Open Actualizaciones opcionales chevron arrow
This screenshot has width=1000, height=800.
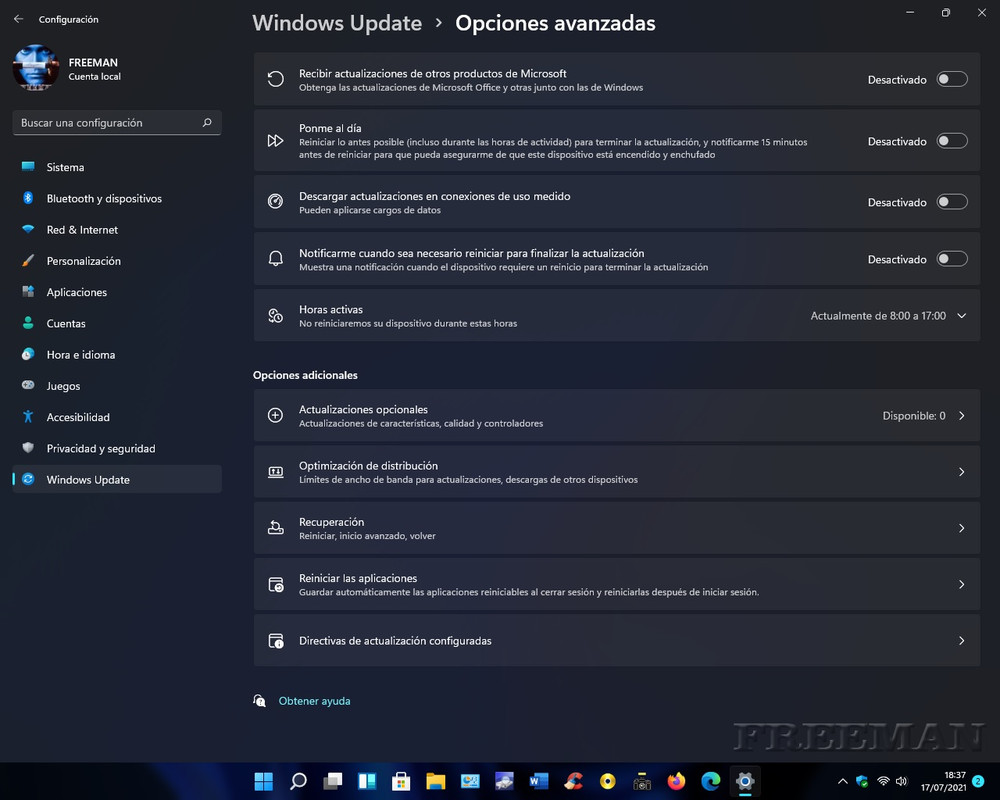pyautogui.click(x=962, y=416)
